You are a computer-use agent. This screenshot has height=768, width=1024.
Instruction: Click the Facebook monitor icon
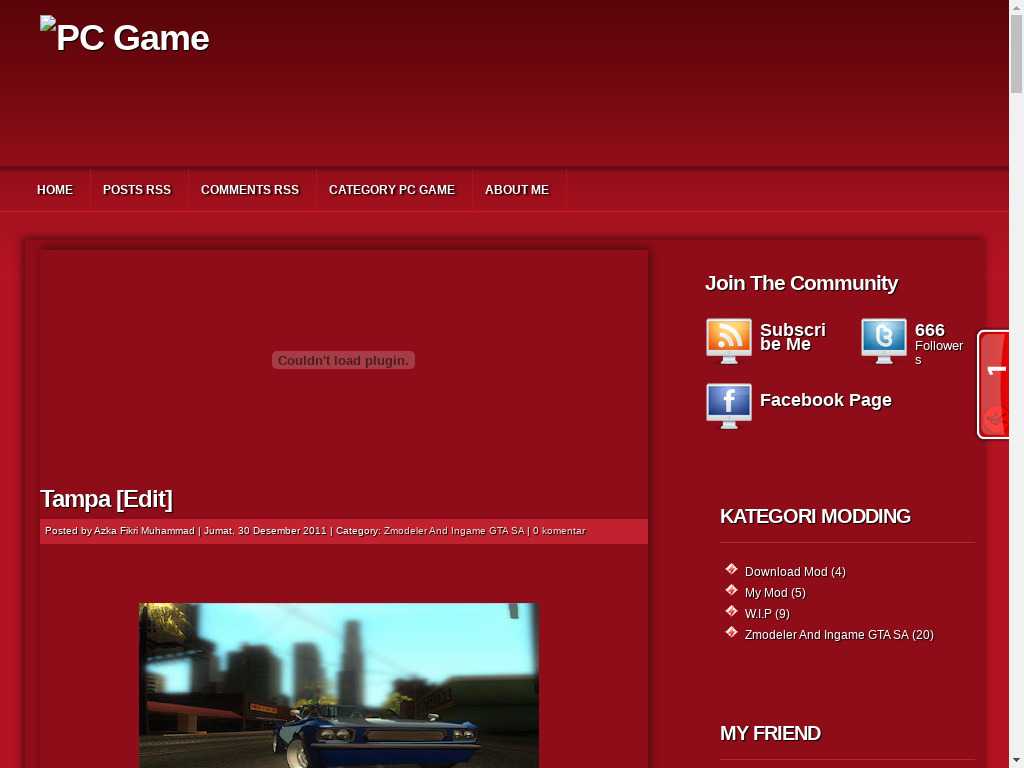[728, 406]
